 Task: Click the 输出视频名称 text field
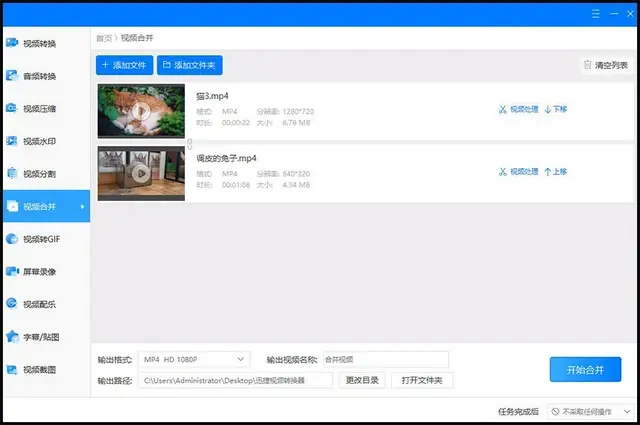(x=386, y=359)
